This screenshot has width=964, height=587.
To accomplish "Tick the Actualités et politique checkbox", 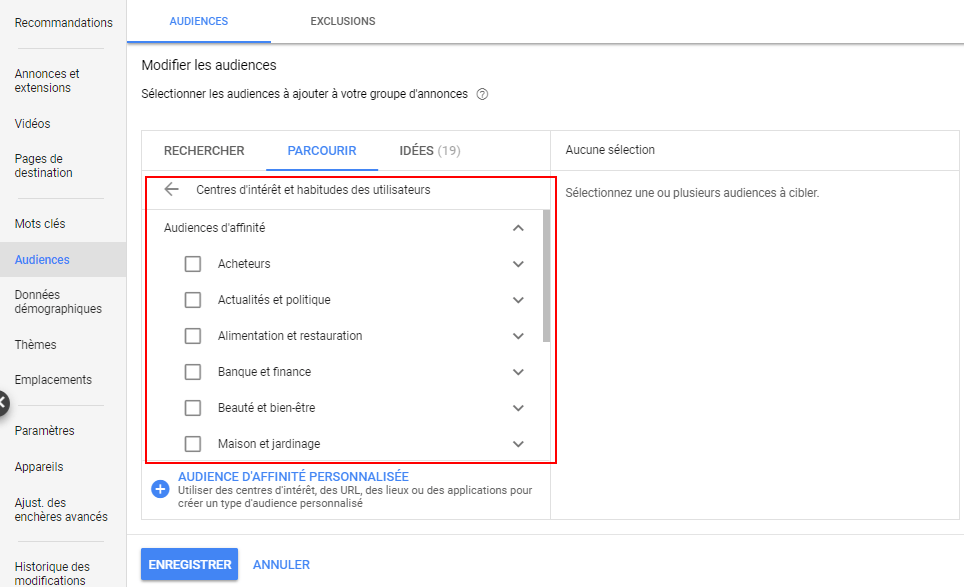I will point(193,300).
